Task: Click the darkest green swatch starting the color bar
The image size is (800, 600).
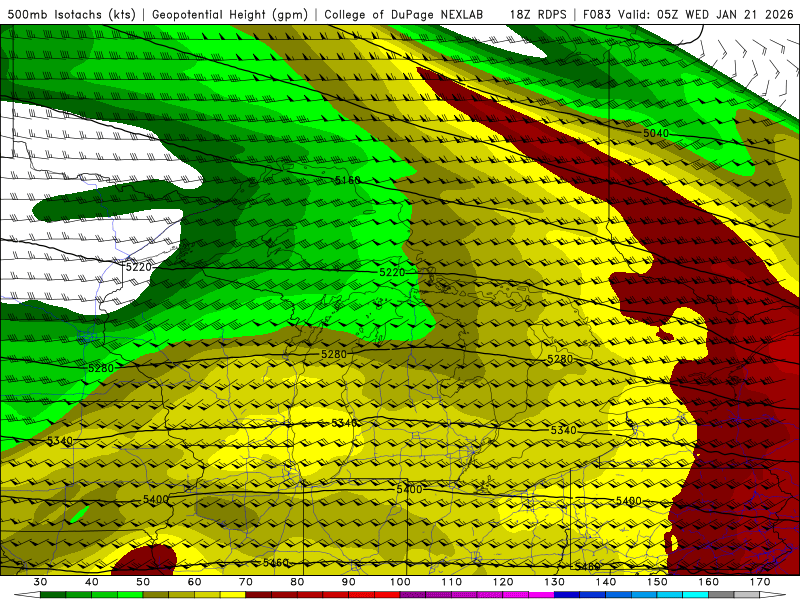Action: click(x=53, y=595)
